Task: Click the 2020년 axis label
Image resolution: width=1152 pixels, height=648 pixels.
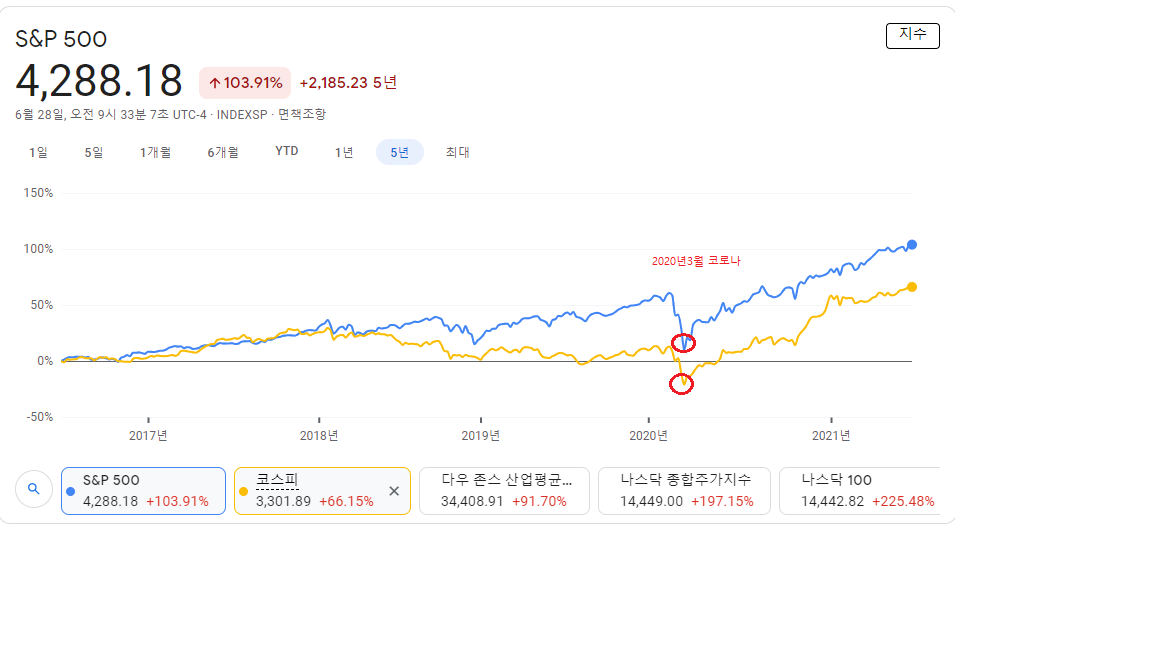Action: click(x=648, y=436)
